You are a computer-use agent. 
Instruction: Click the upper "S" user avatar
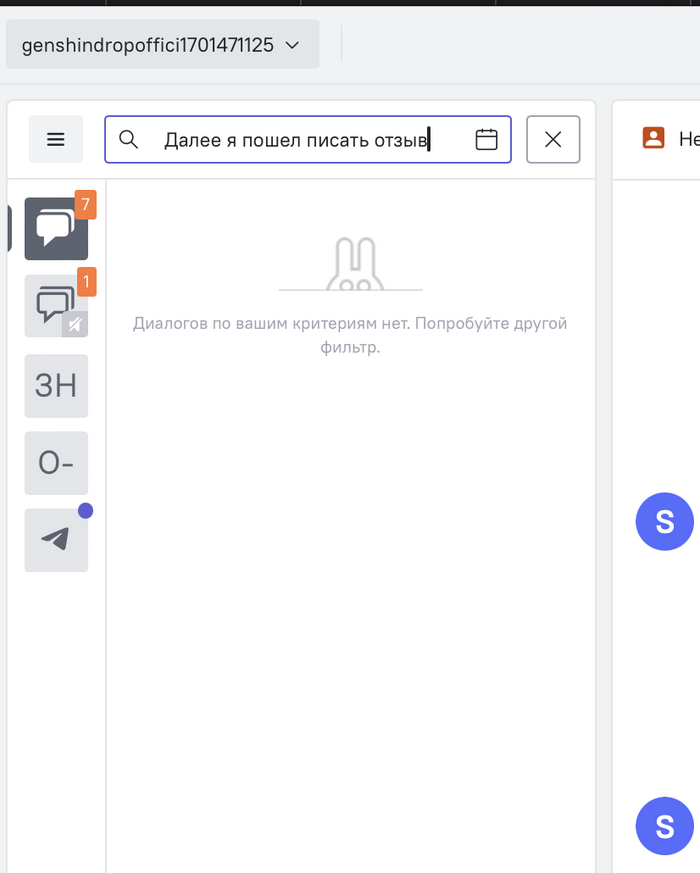665,521
